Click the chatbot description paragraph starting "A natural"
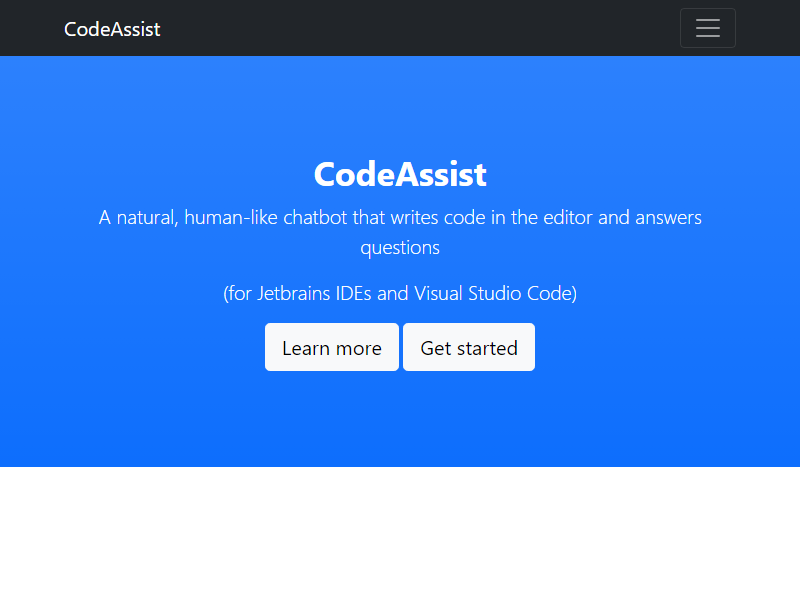 (400, 232)
